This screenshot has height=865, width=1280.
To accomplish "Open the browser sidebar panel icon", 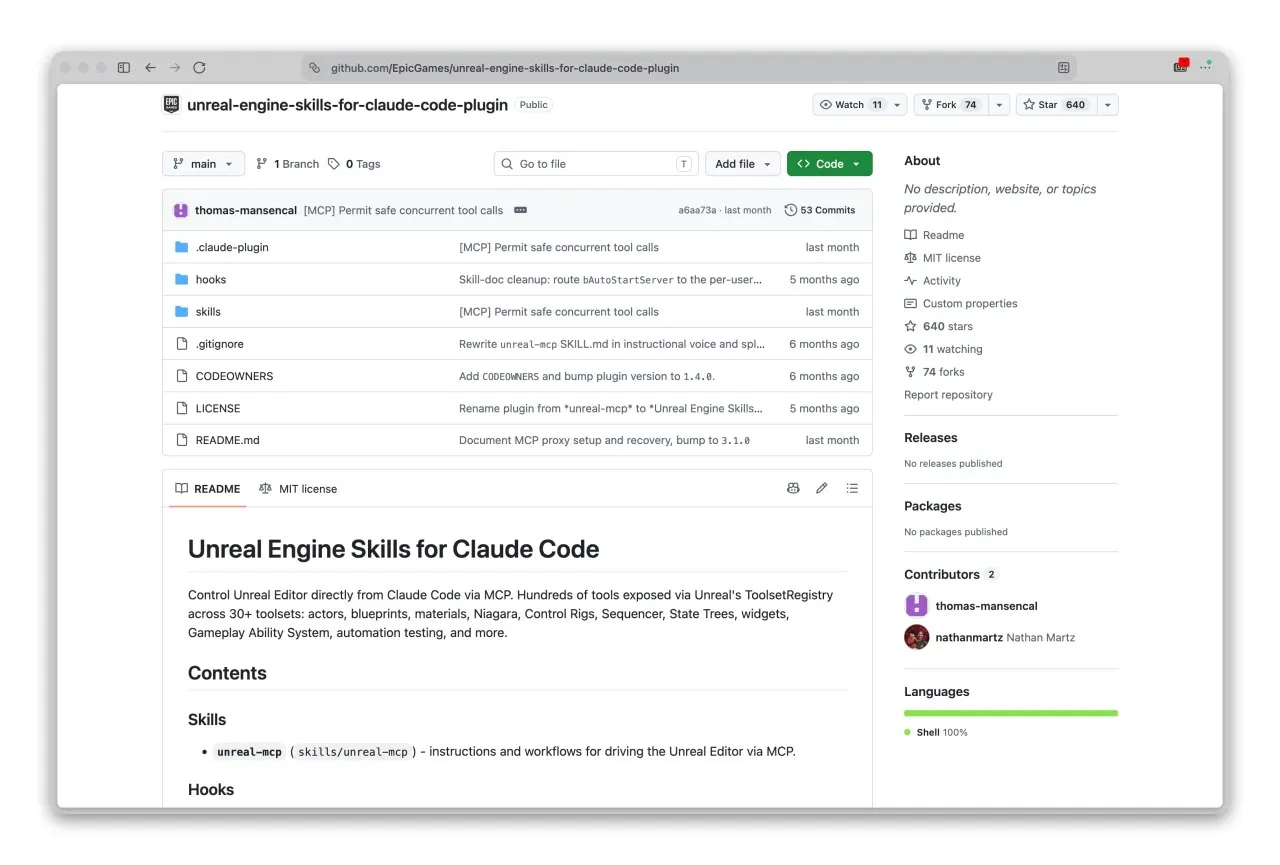I will (x=124, y=68).
